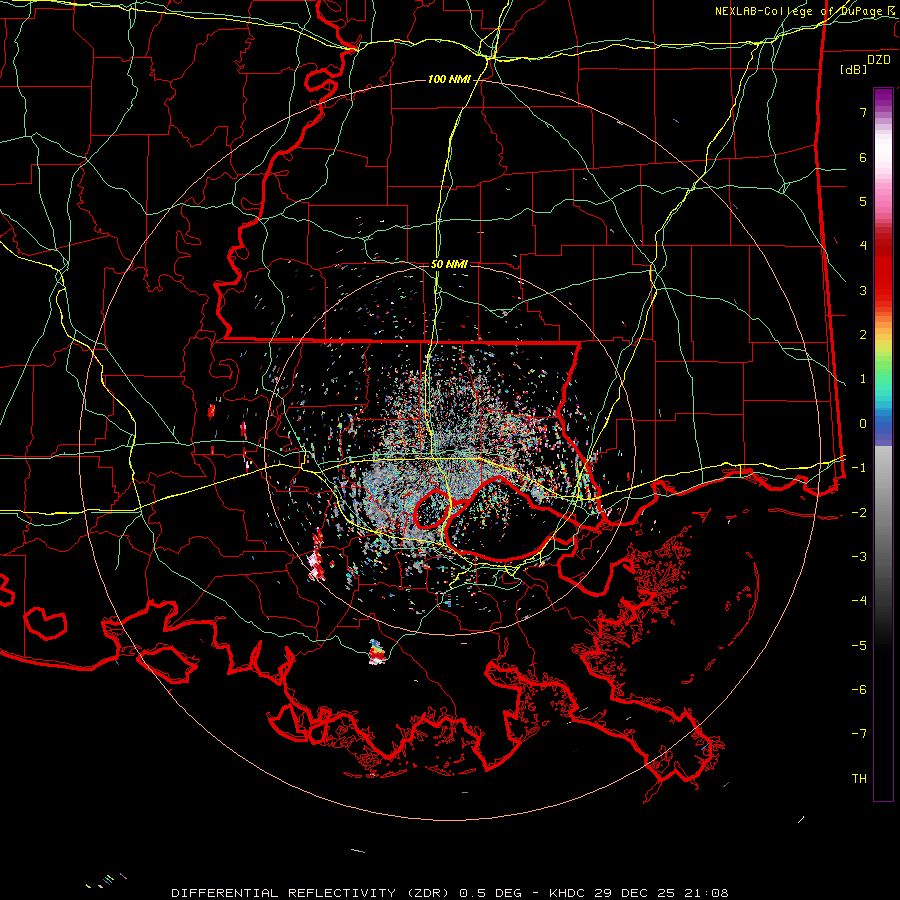Select the 50 NMI range ring label
Image resolution: width=900 pixels, height=900 pixels.
pos(449,264)
